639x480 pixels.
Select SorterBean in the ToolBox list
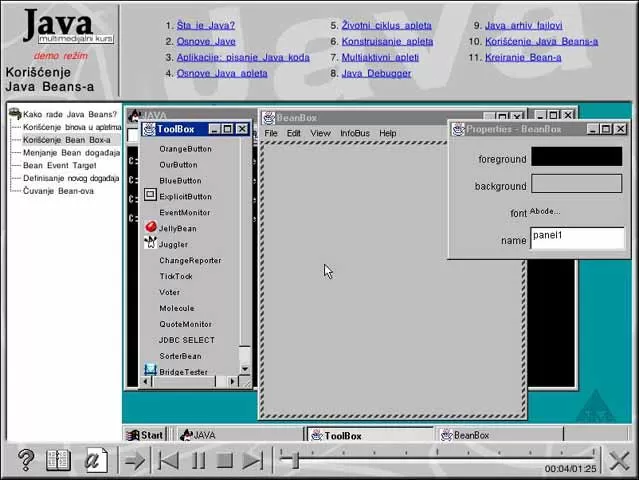(181, 356)
